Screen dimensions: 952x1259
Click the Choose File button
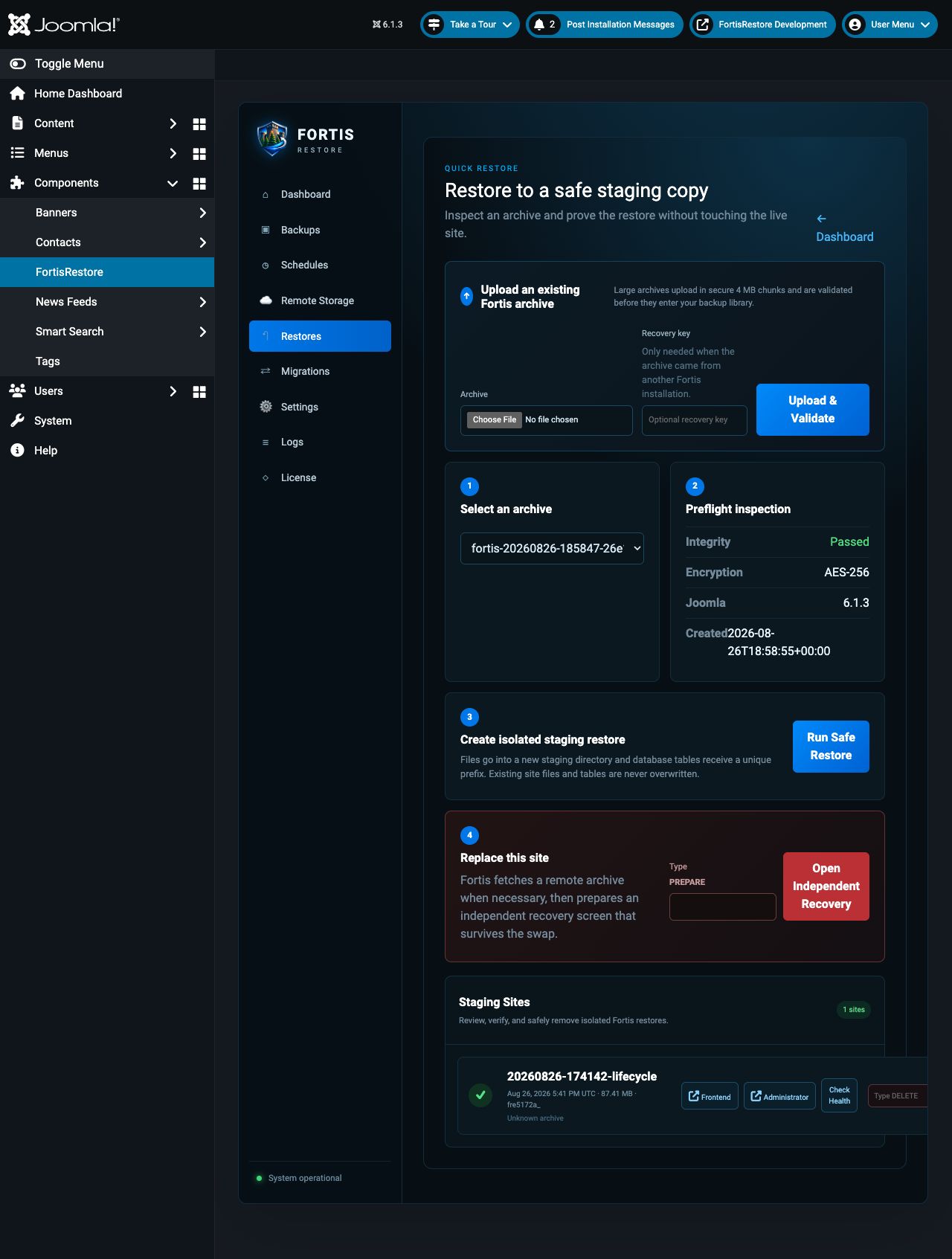tap(495, 420)
